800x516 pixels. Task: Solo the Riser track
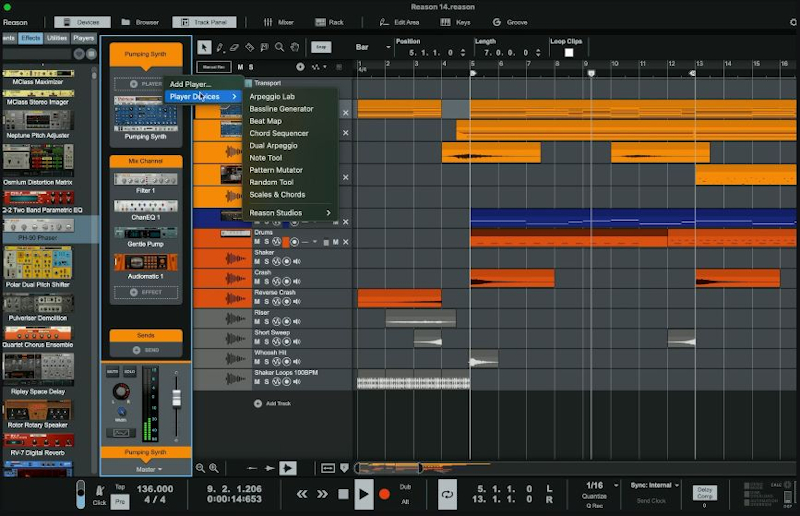266,322
